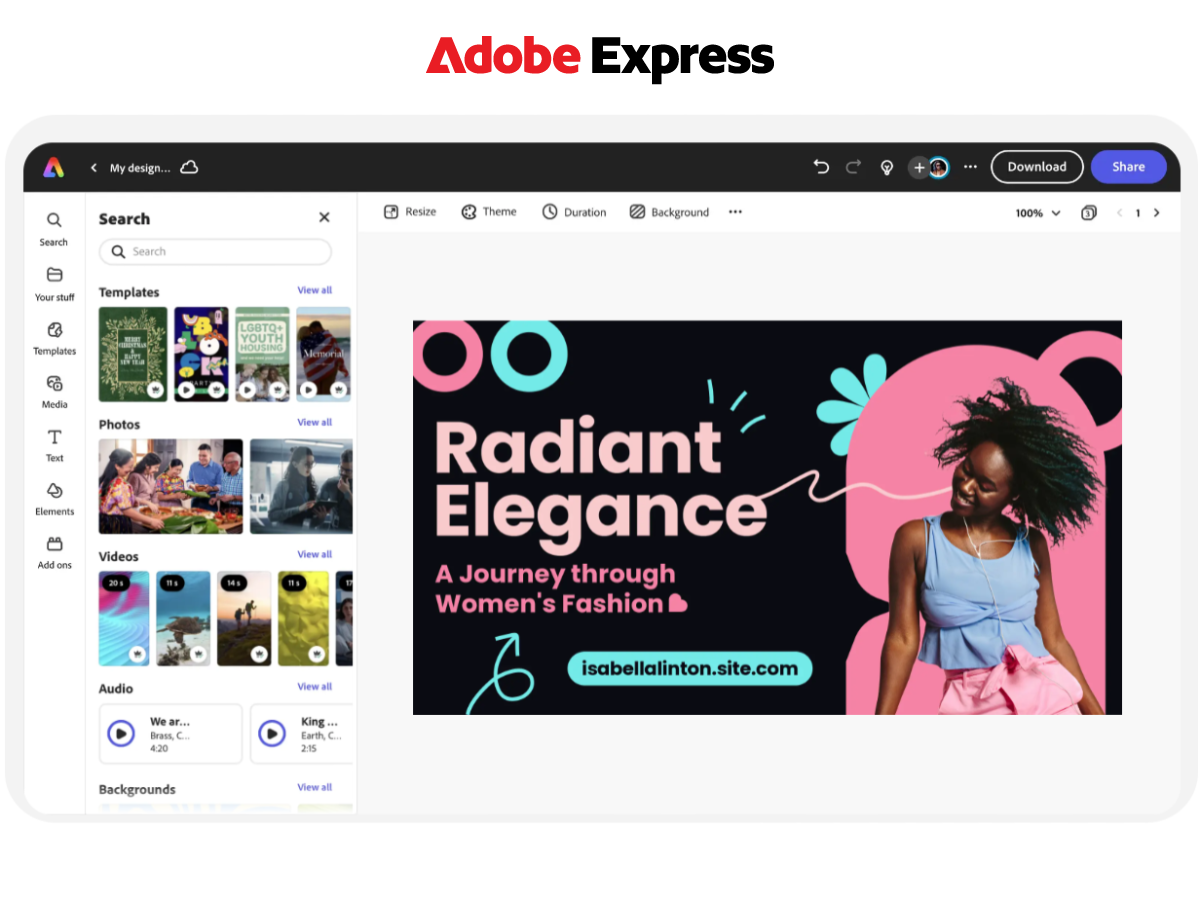Open the Theme option

click(x=489, y=212)
